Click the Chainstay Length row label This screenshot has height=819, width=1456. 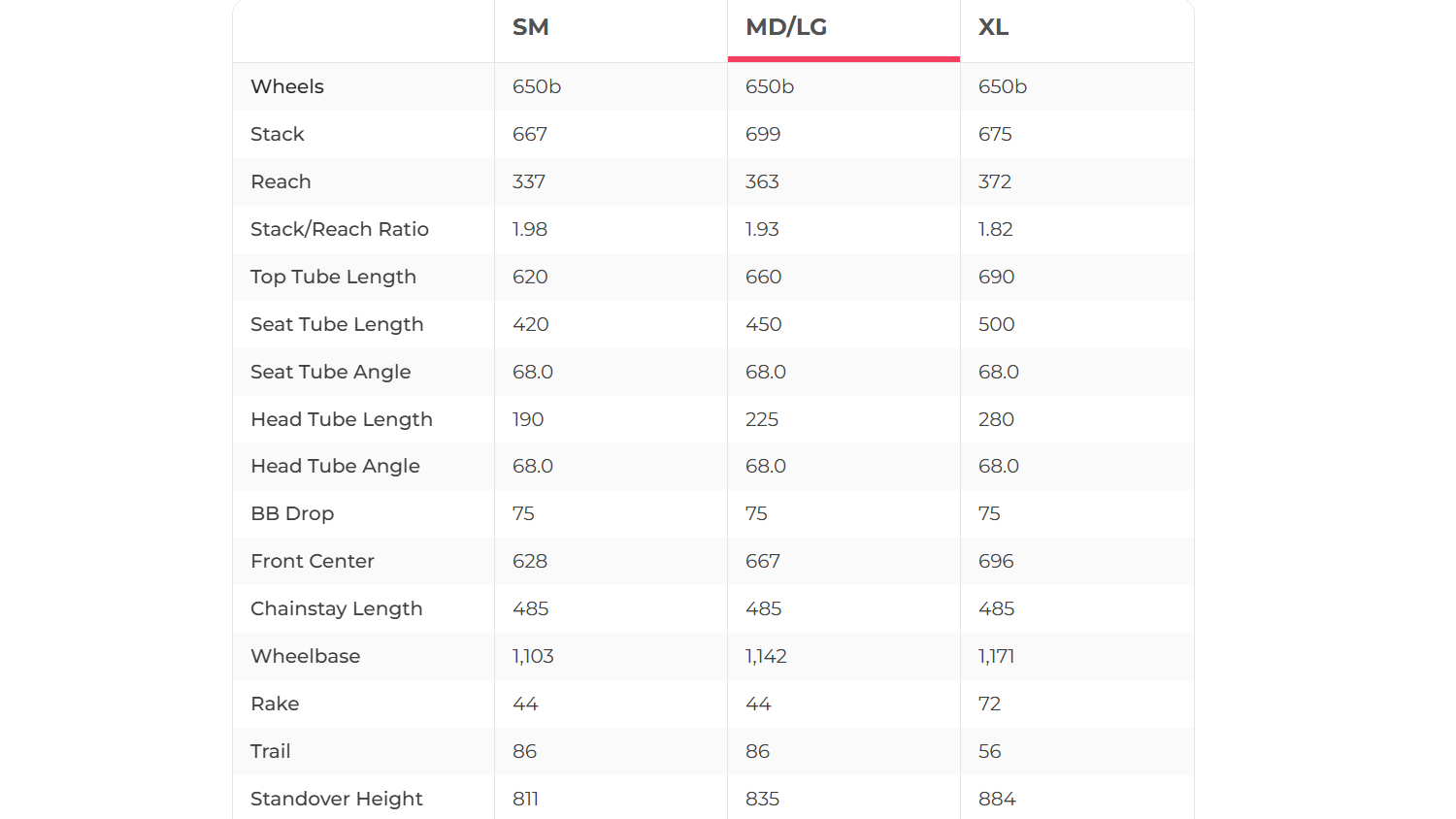point(337,608)
